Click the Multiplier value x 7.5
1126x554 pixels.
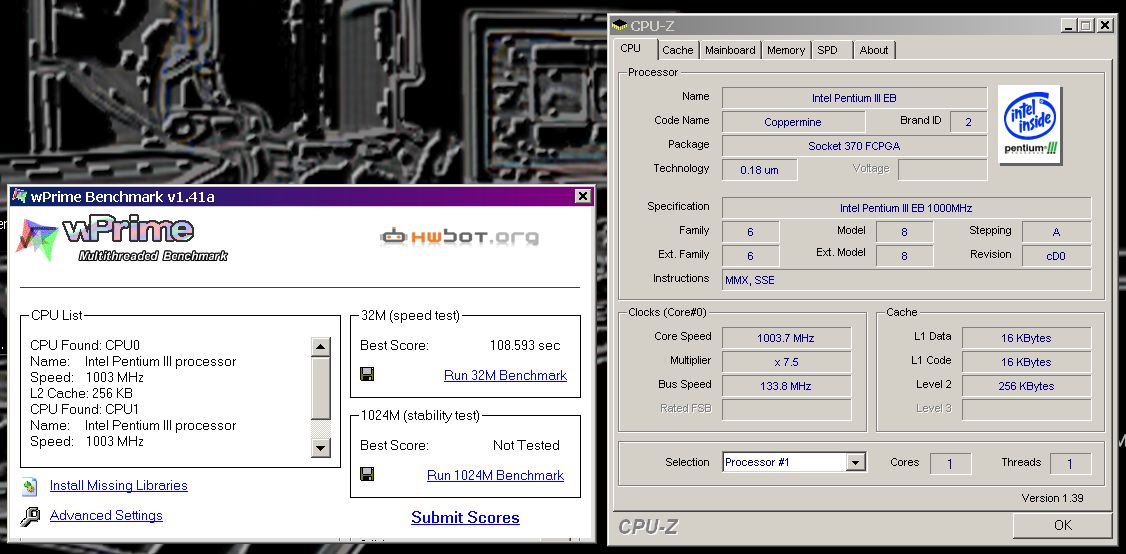pos(786,362)
